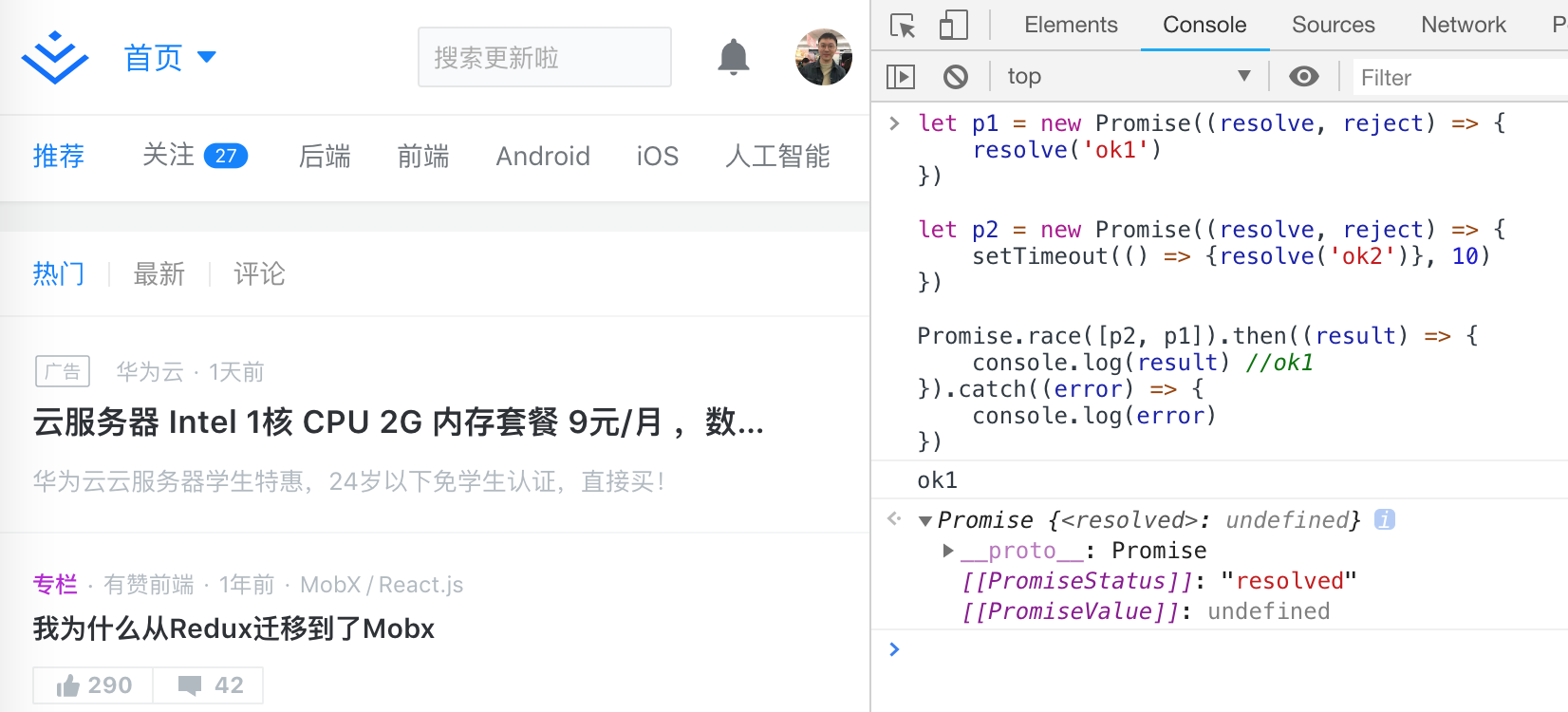
Task: Select the 关注 category with 27 badge
Action: pyautogui.click(x=195, y=156)
